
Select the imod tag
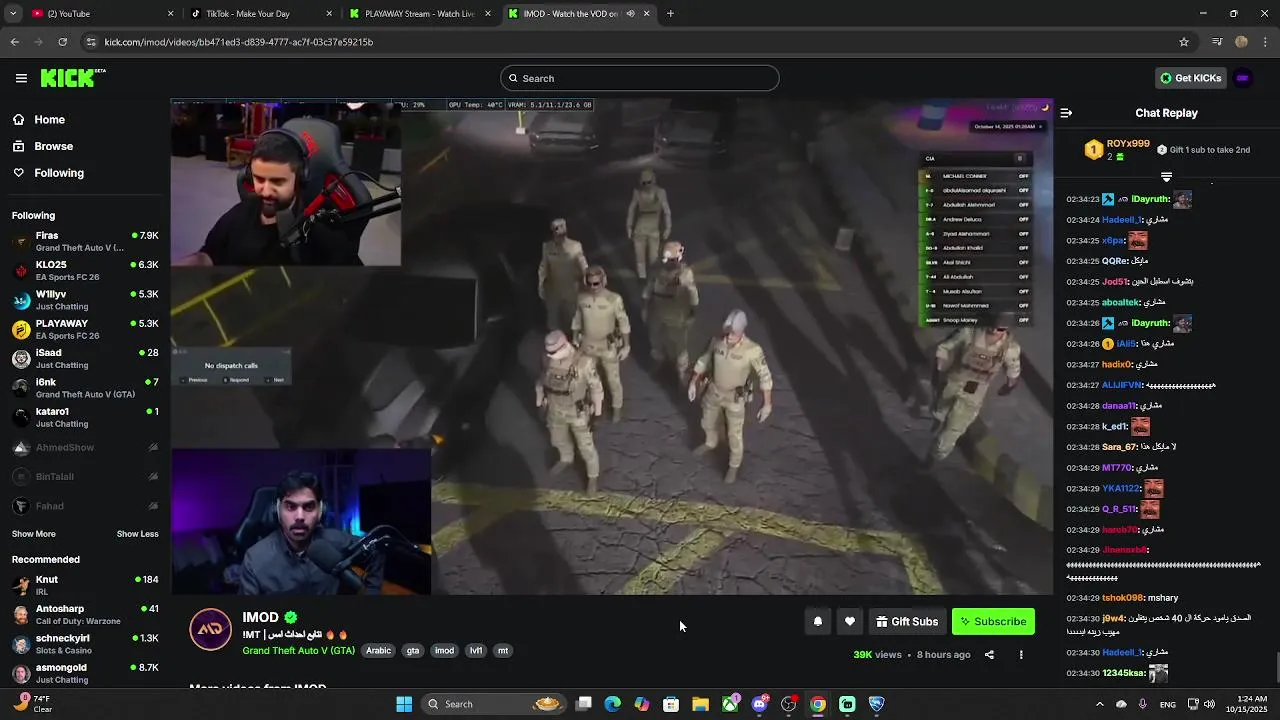coord(444,651)
